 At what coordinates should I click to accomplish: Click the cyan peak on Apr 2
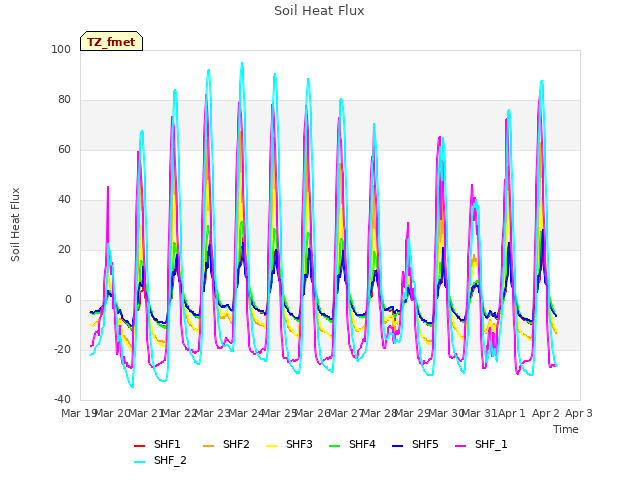pos(542,81)
